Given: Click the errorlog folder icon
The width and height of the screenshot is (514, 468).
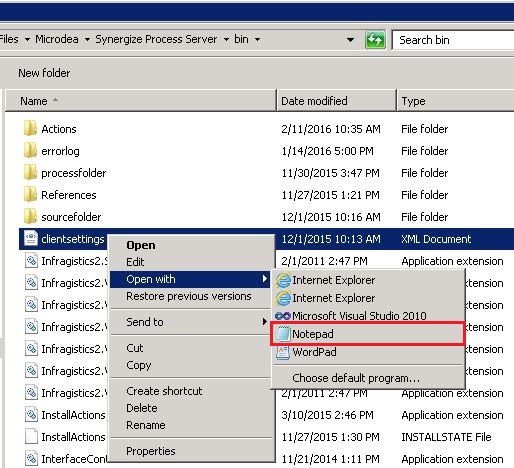Looking at the screenshot, I should [30, 151].
